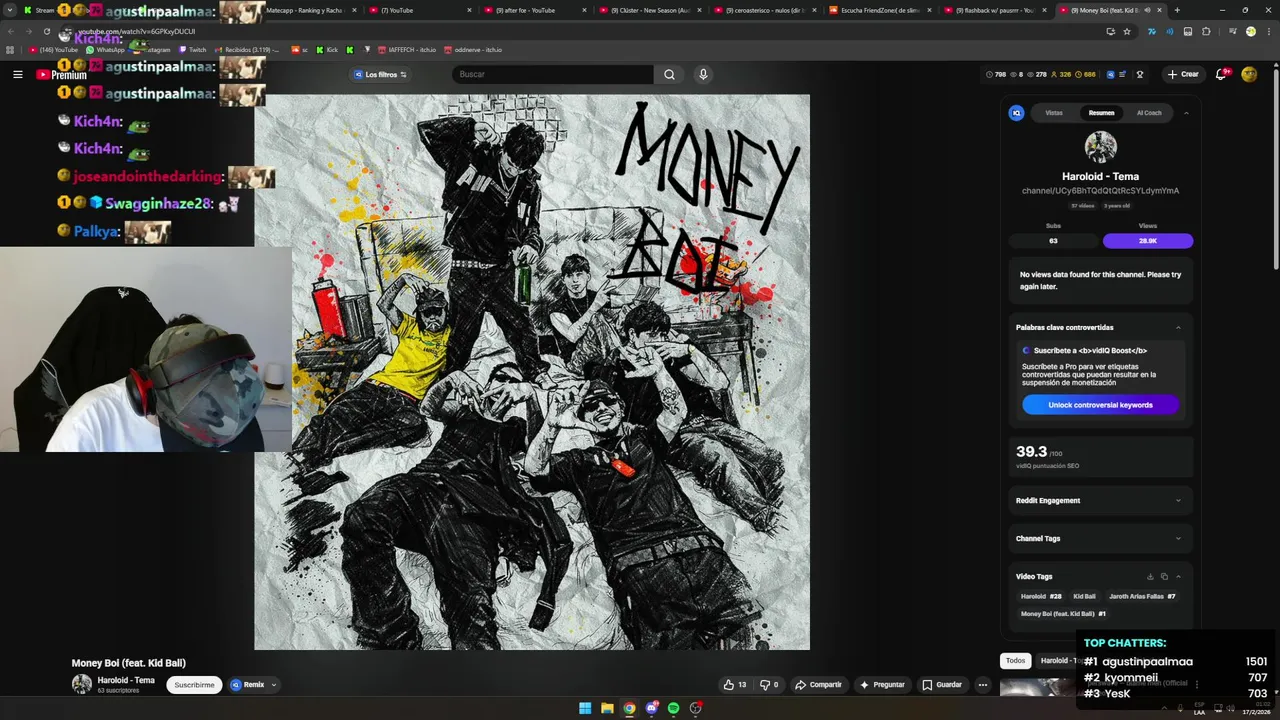
Task: Open more actions ellipsis under video
Action: [x=982, y=685]
